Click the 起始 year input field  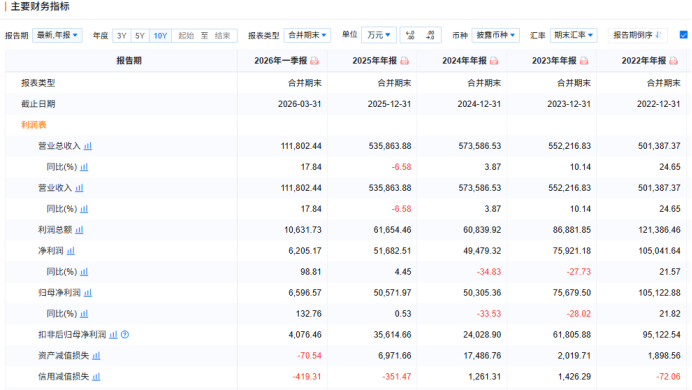(x=186, y=36)
